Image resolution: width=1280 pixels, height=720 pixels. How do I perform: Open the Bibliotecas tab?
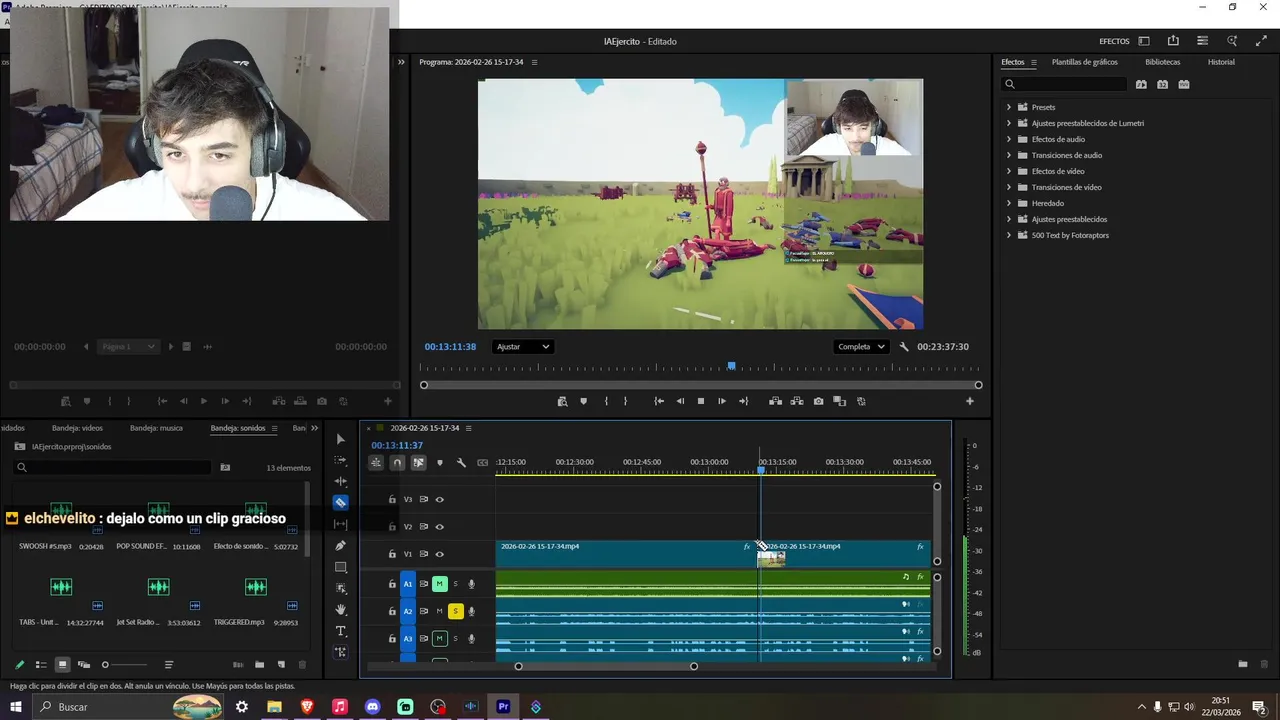[1163, 62]
